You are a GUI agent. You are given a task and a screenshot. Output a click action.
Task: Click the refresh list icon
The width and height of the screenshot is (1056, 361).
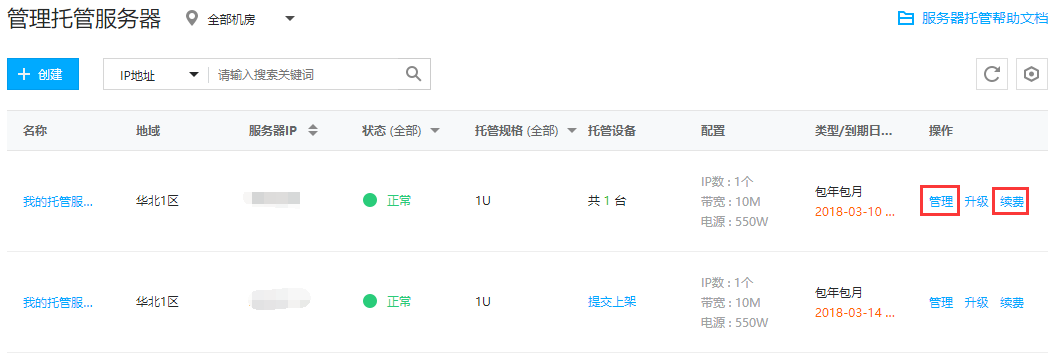992,74
